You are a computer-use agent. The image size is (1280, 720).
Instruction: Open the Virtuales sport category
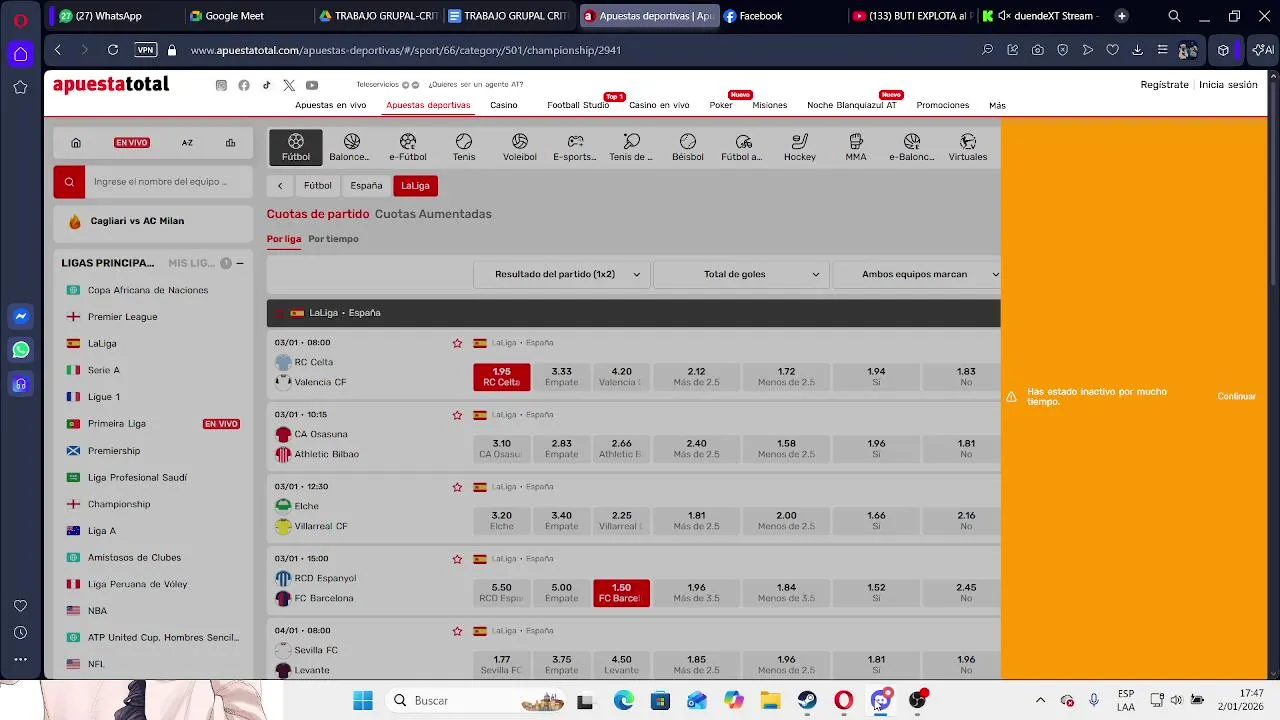[967, 147]
